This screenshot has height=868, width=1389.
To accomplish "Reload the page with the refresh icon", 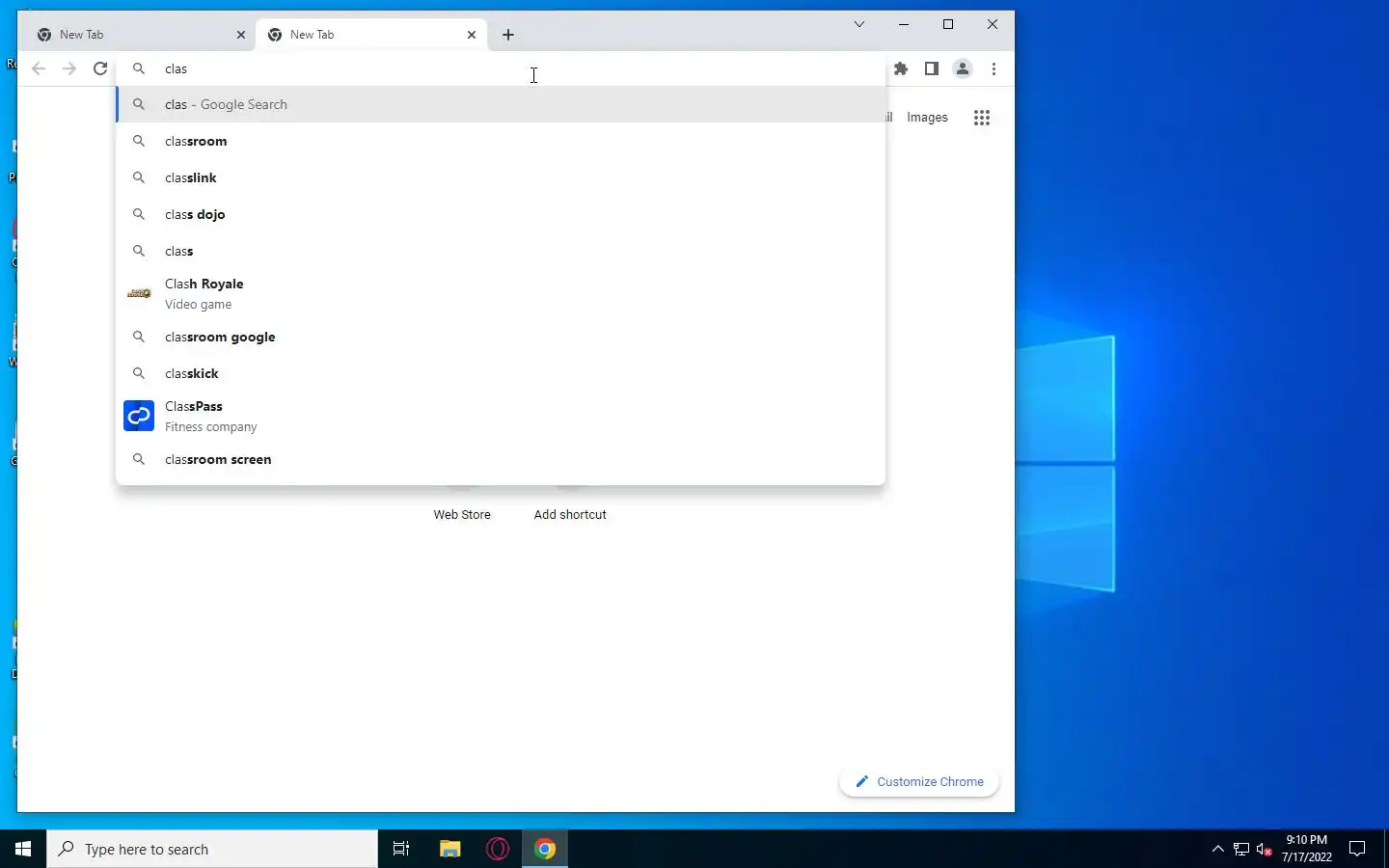I will point(100,68).
